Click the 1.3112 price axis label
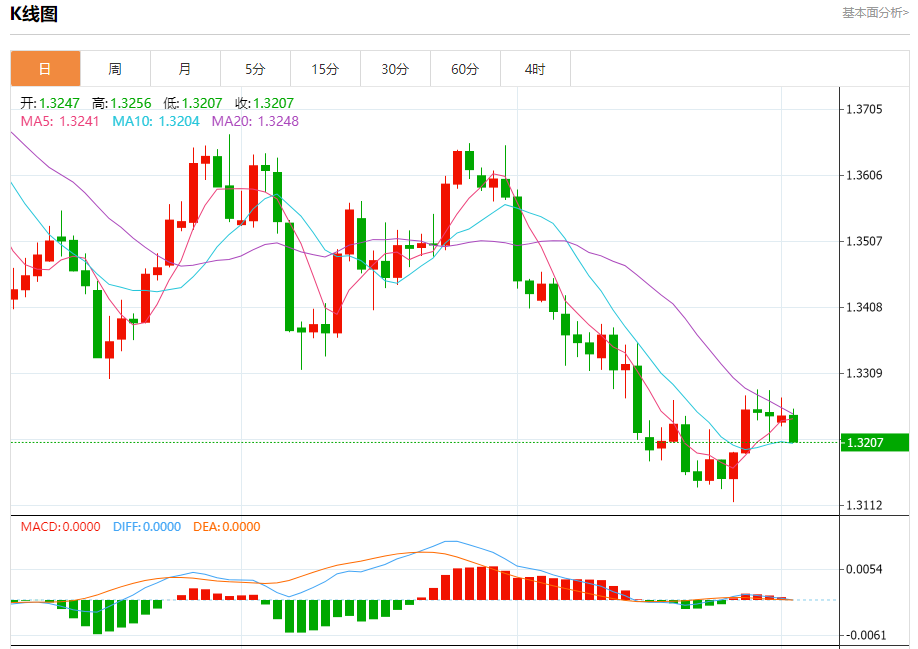The image size is (918, 649). click(x=864, y=505)
